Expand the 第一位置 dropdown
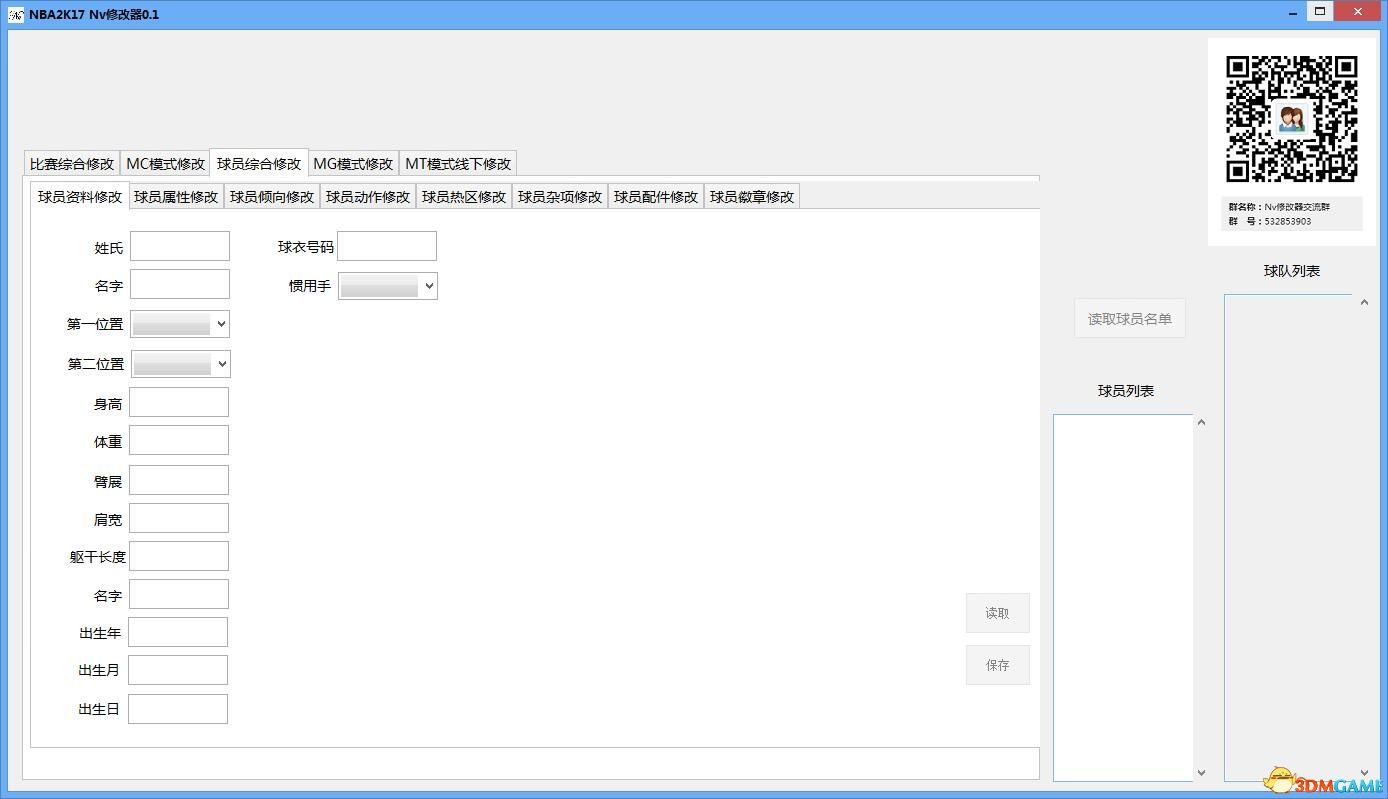This screenshot has width=1388, height=799. tap(181, 324)
